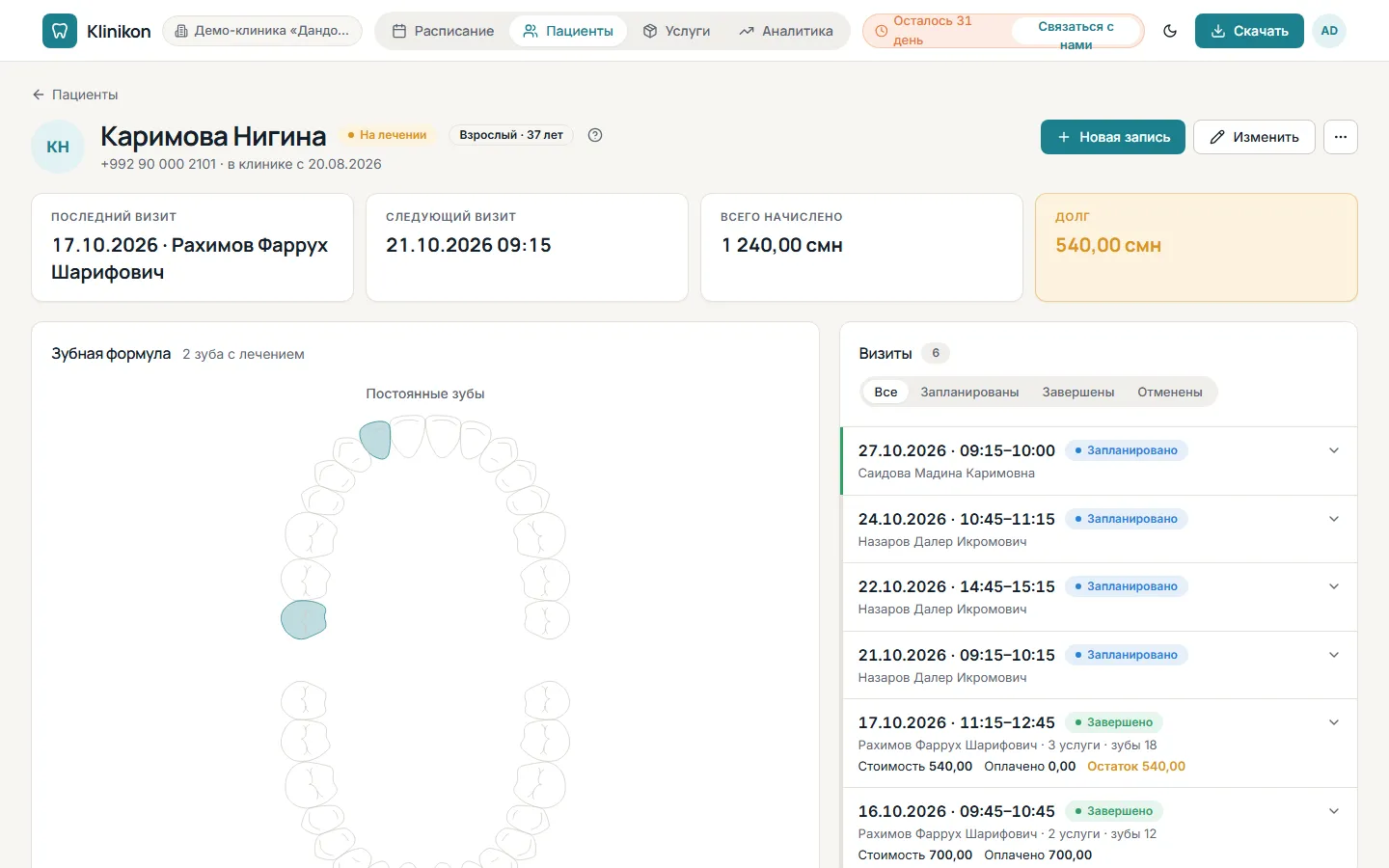The height and width of the screenshot is (868, 1389).
Task: Create a Новая запись
Action: [x=1113, y=137]
